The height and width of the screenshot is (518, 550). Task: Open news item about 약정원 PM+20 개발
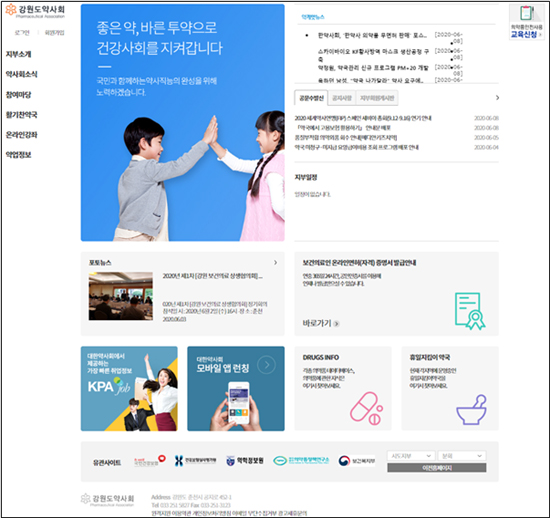coord(373,68)
